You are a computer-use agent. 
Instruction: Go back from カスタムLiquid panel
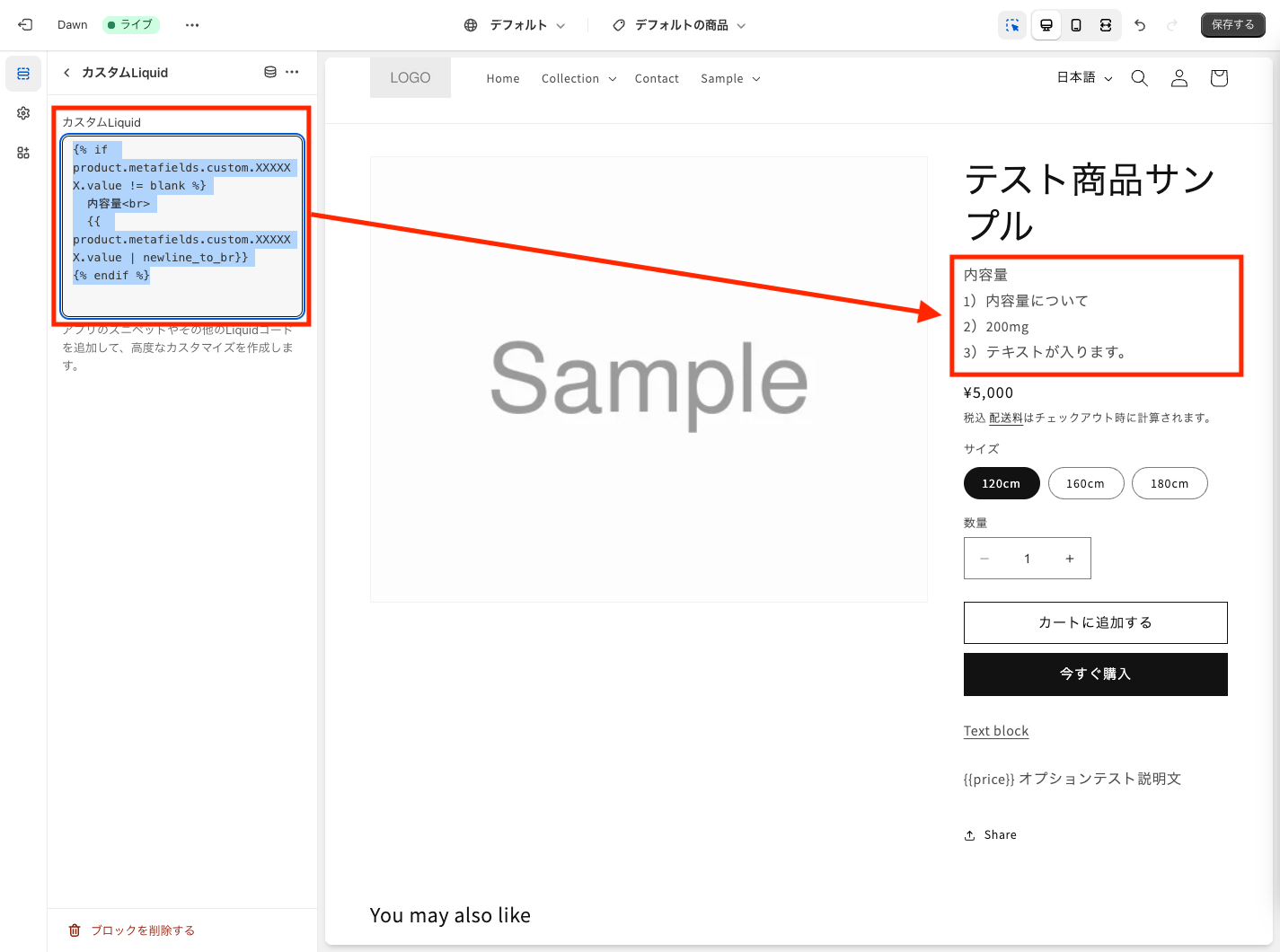[66, 73]
